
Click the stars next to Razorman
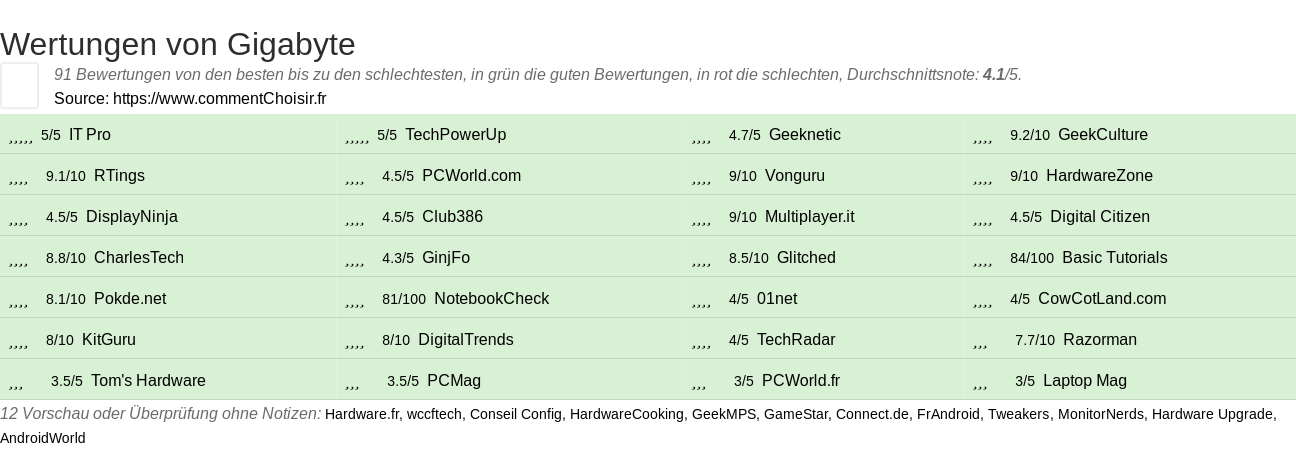(980, 340)
